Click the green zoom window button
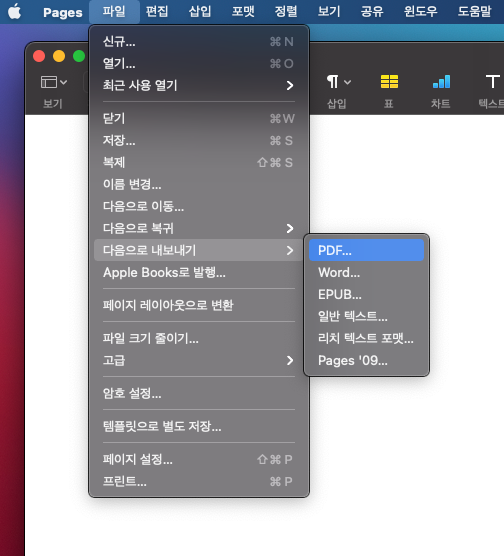Viewport: 504px width, 556px height. pos(79,56)
